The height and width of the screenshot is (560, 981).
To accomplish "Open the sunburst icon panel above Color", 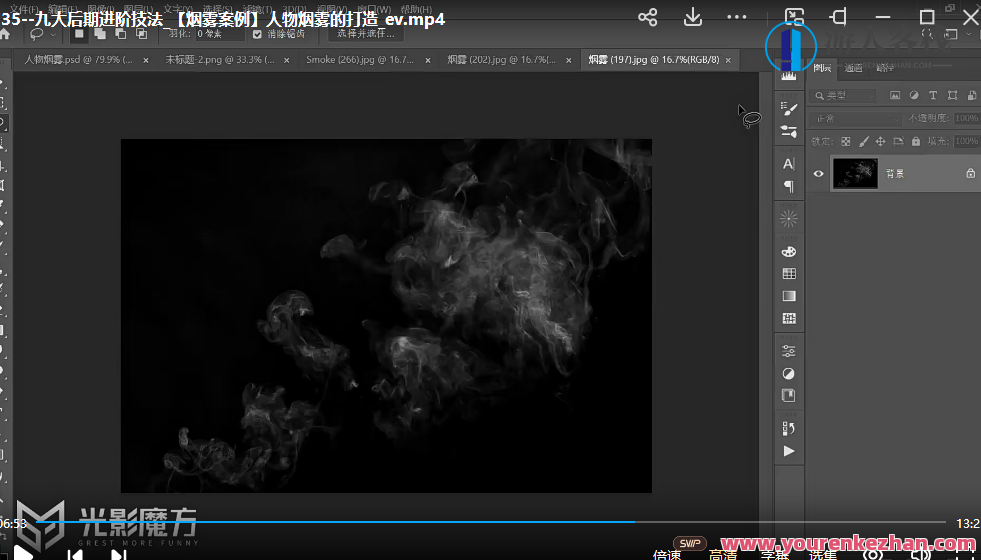I will (x=789, y=219).
